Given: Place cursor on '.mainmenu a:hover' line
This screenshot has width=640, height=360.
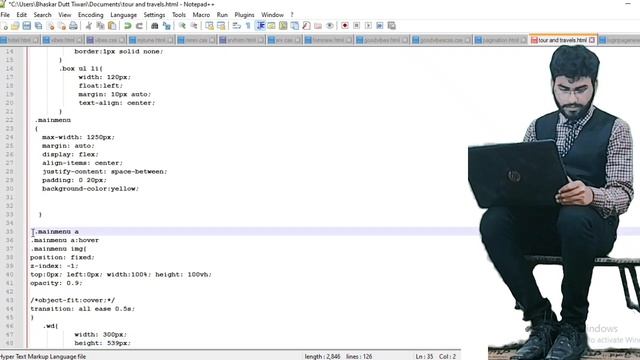Looking at the screenshot, I should pyautogui.click(x=65, y=240).
